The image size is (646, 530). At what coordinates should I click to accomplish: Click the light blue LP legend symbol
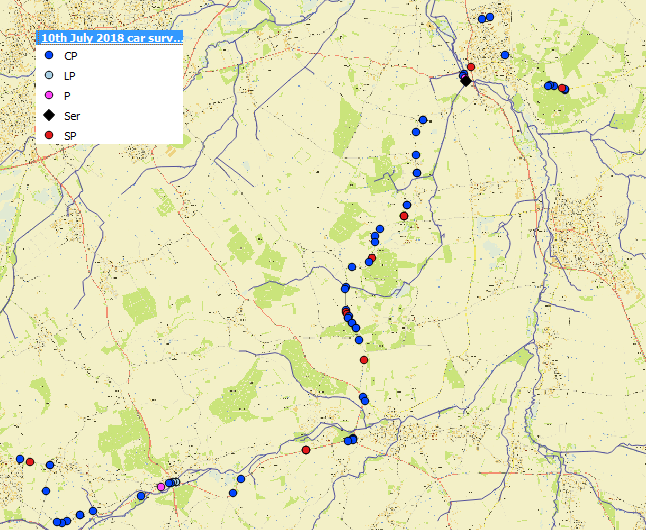point(49,75)
